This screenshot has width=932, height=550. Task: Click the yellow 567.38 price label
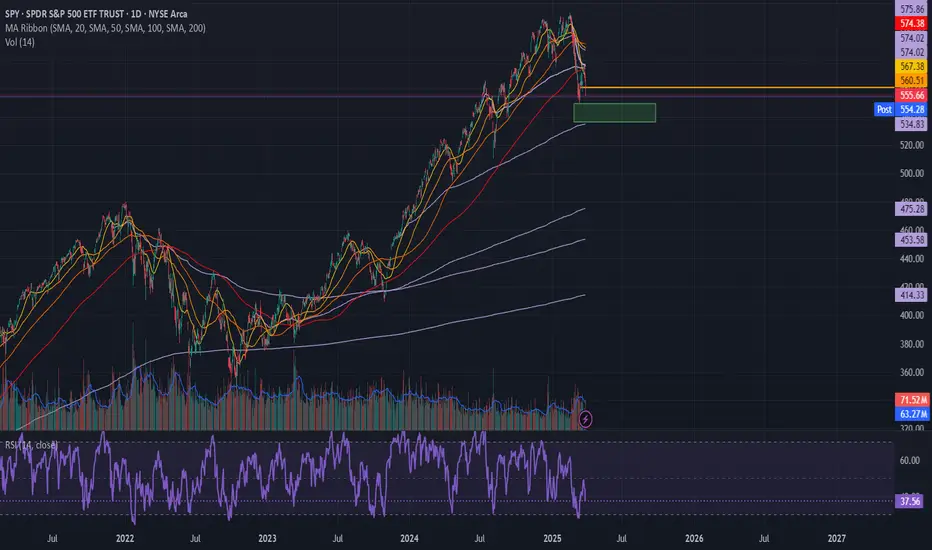pos(912,66)
